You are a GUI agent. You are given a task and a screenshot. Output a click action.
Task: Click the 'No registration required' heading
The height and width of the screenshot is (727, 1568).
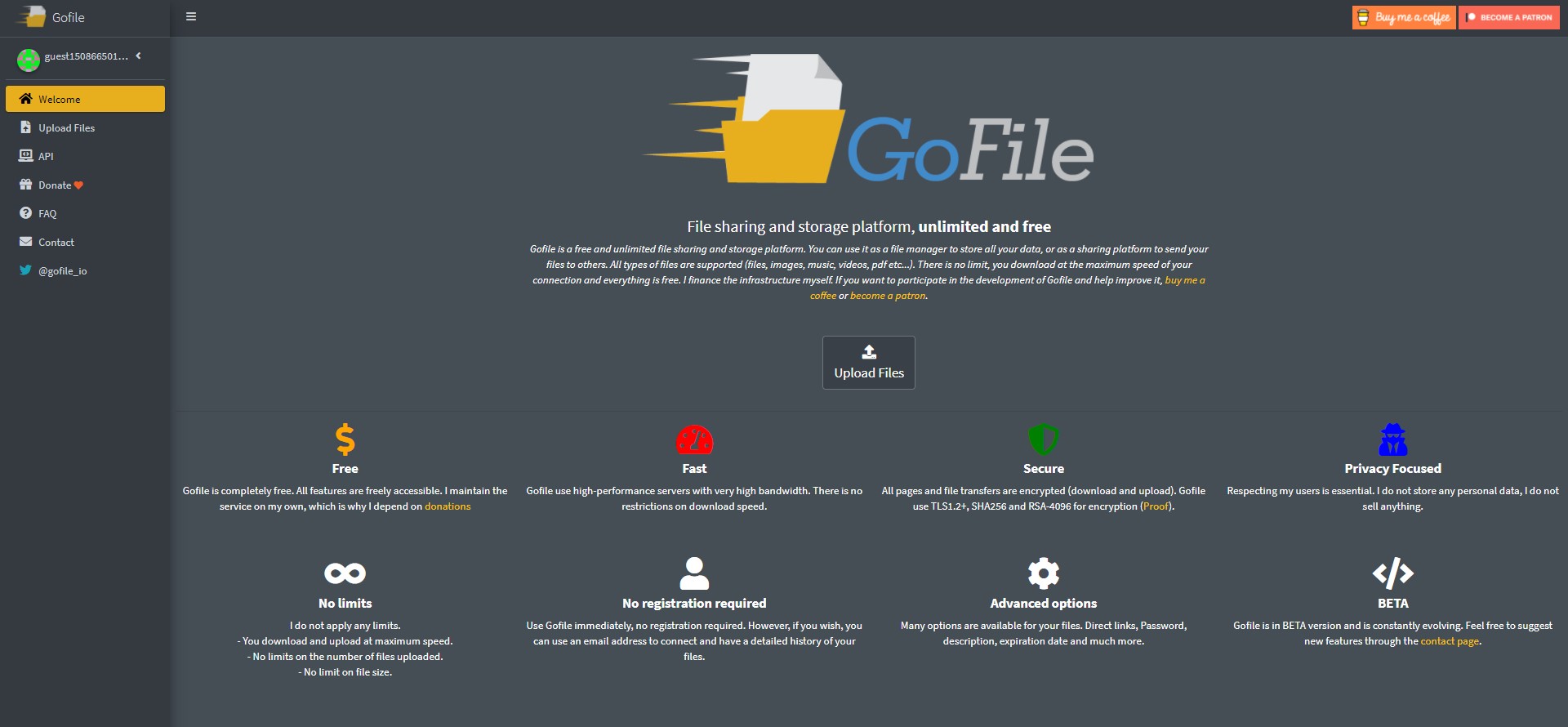(694, 604)
